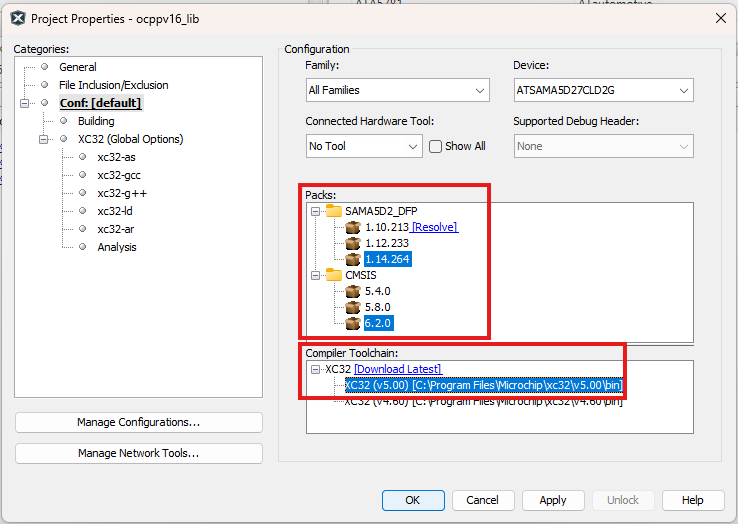Select the XC32 (v5.00) compiler entry
738x524 pixels.
pyautogui.click(x=483, y=385)
